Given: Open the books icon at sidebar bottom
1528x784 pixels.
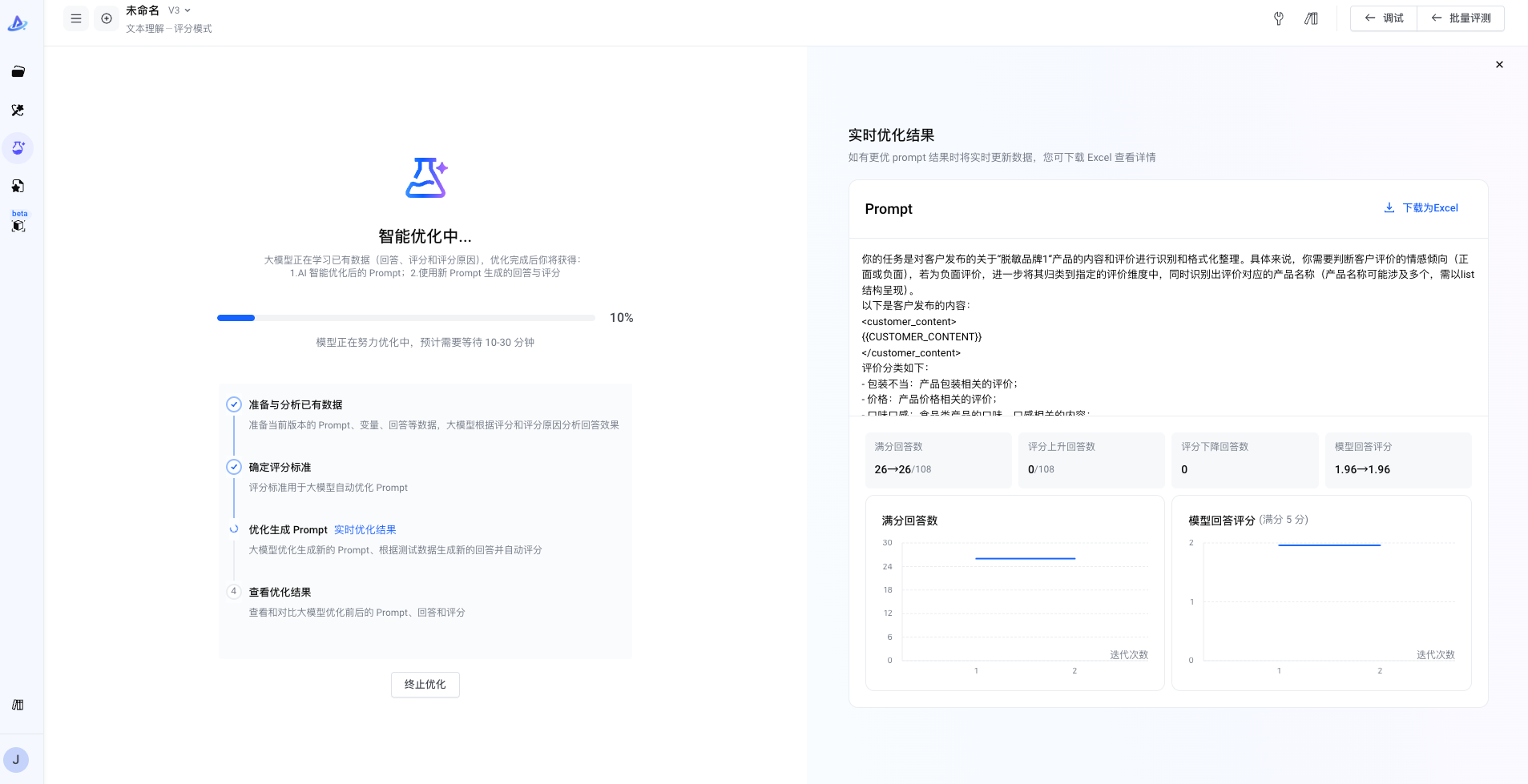Looking at the screenshot, I should 18,705.
